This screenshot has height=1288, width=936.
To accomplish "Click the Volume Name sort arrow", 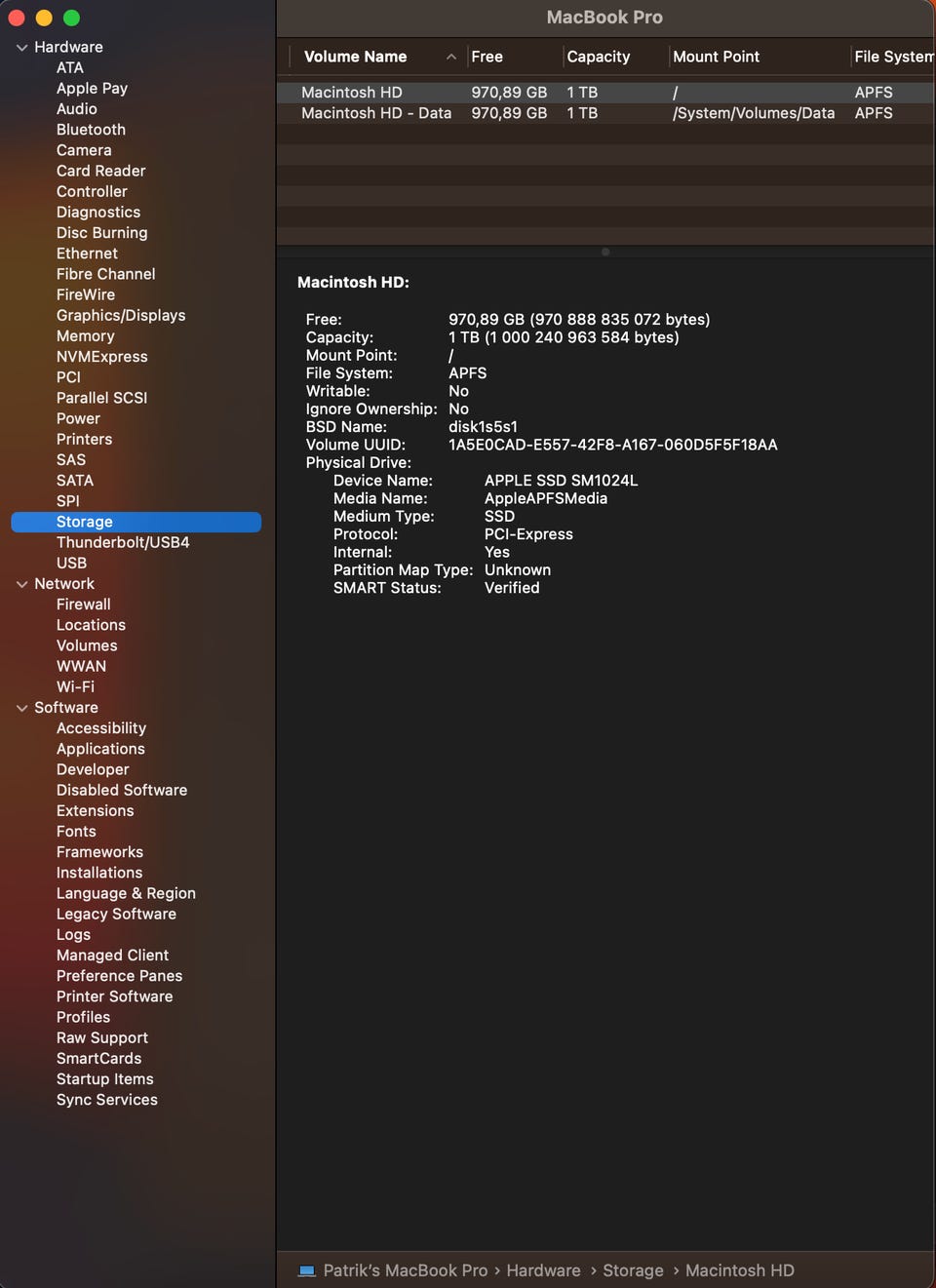I will pos(451,57).
